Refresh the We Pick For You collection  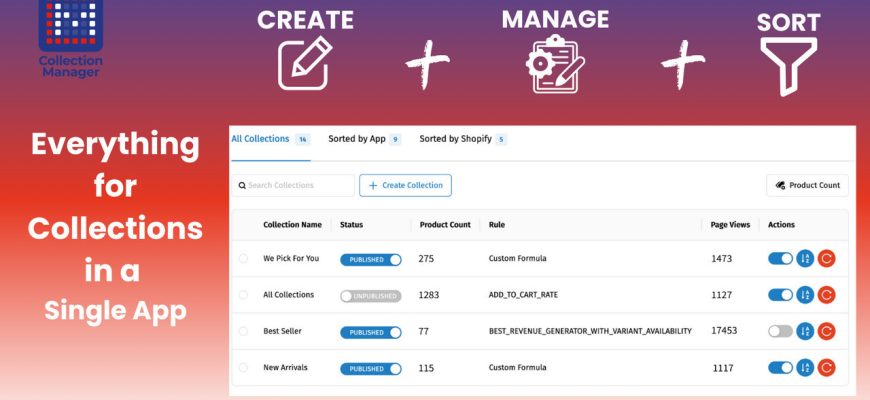pos(826,258)
